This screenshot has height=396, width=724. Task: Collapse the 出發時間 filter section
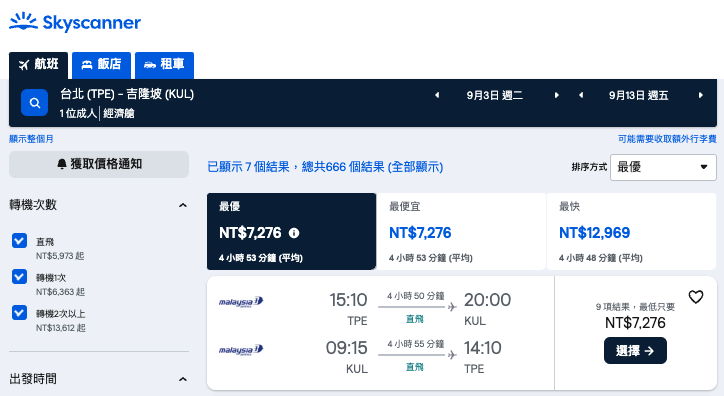[183, 379]
